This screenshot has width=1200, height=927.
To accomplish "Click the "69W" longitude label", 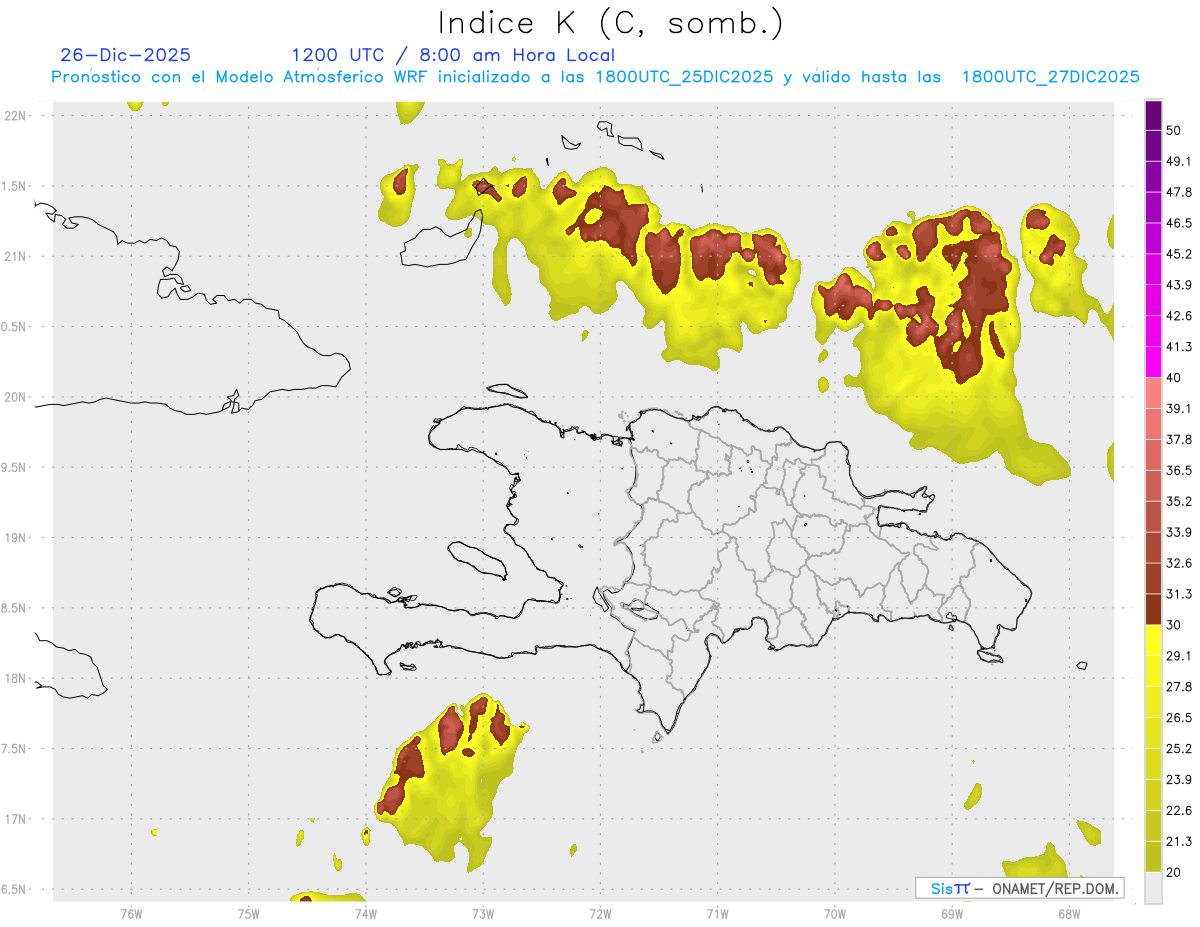I will pos(952,914).
